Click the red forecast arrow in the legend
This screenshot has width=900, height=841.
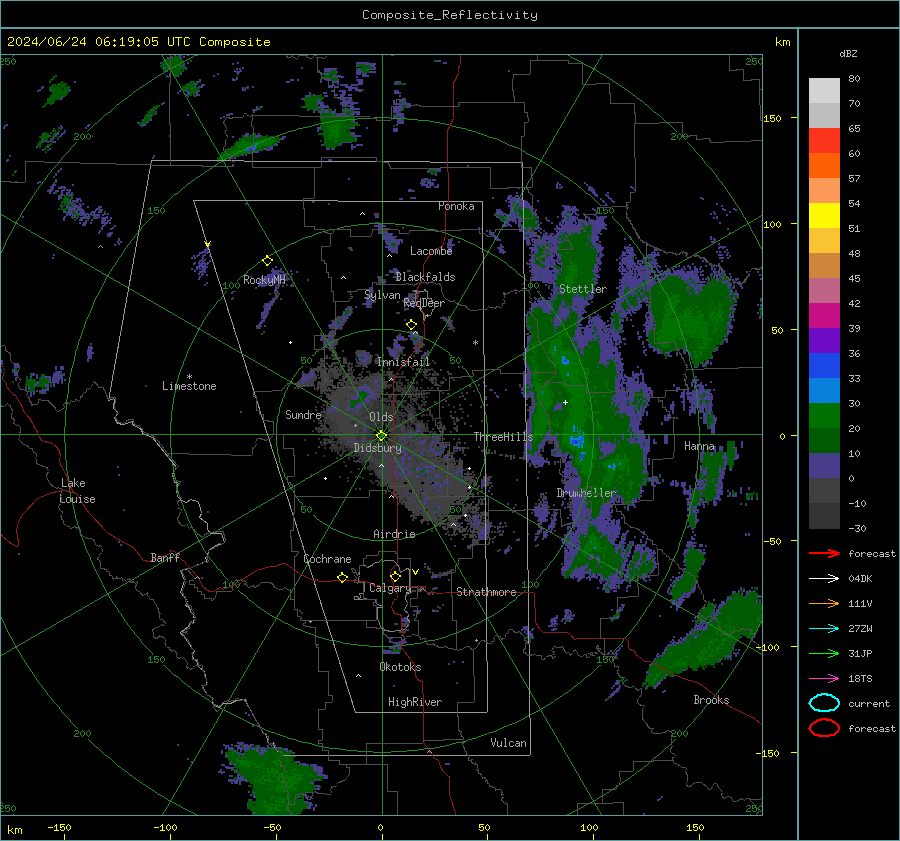[x=824, y=553]
